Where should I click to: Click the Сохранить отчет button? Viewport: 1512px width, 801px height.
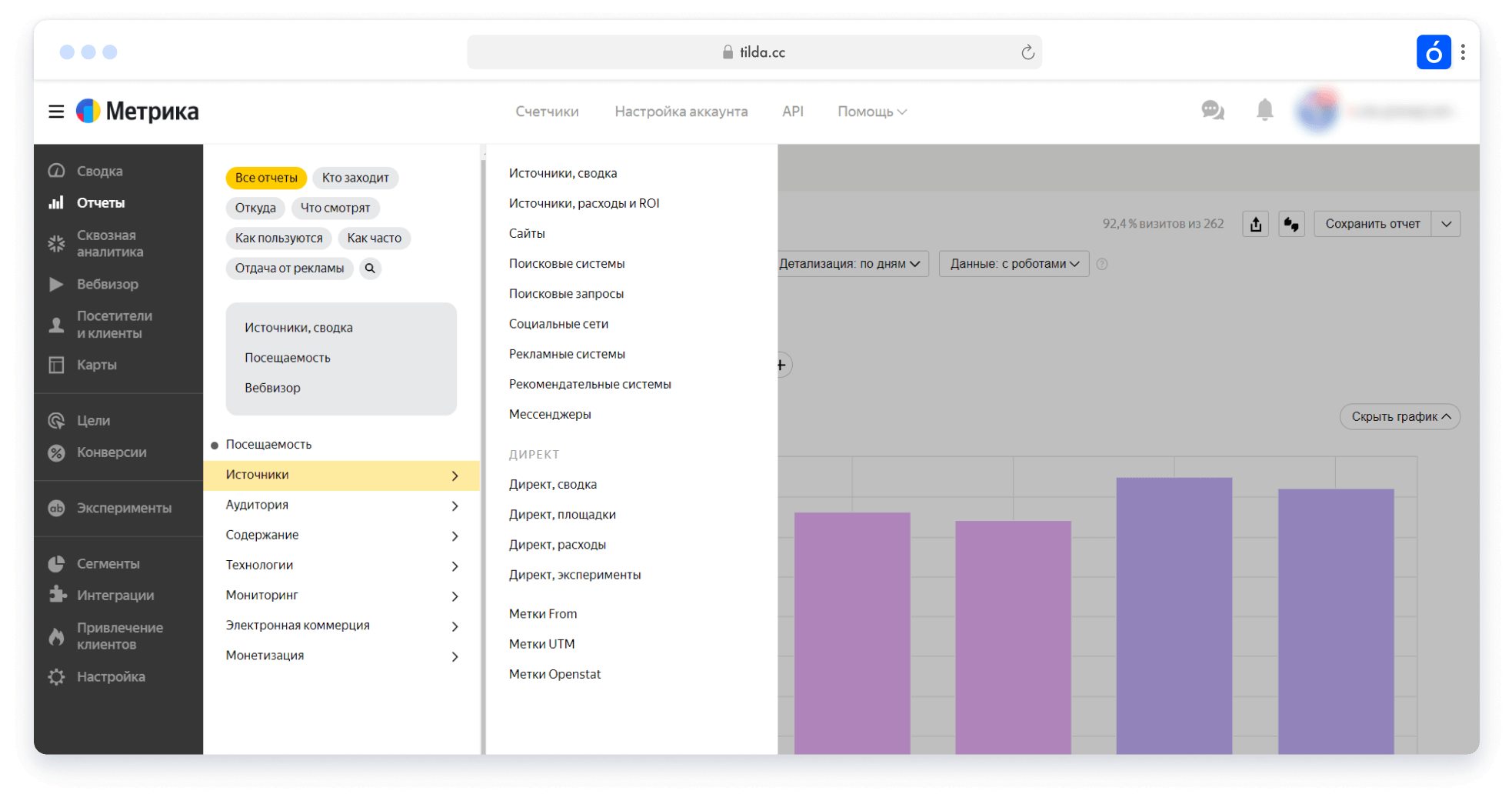(1372, 224)
